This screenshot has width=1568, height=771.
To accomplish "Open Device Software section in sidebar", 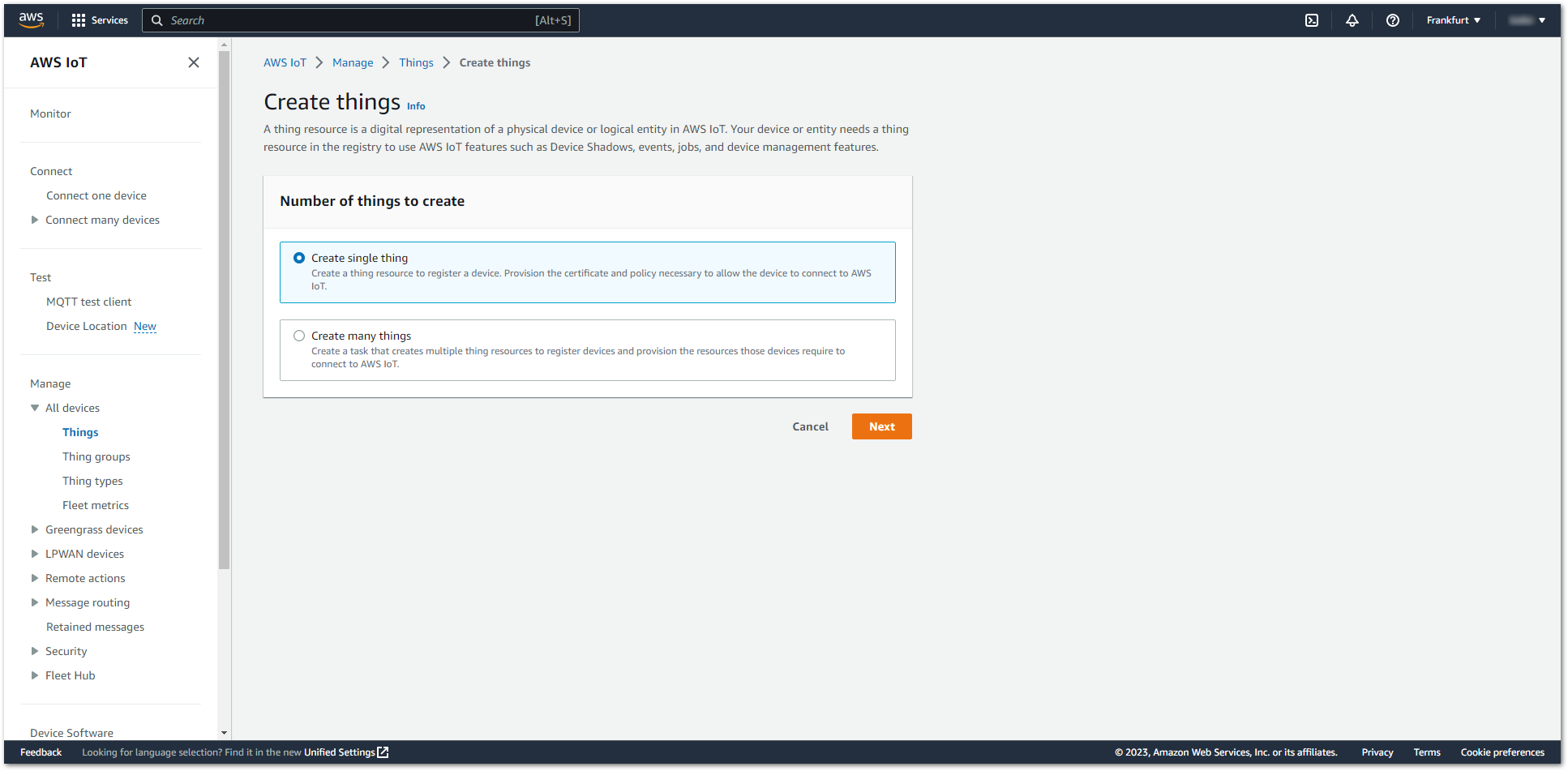I will [71, 733].
